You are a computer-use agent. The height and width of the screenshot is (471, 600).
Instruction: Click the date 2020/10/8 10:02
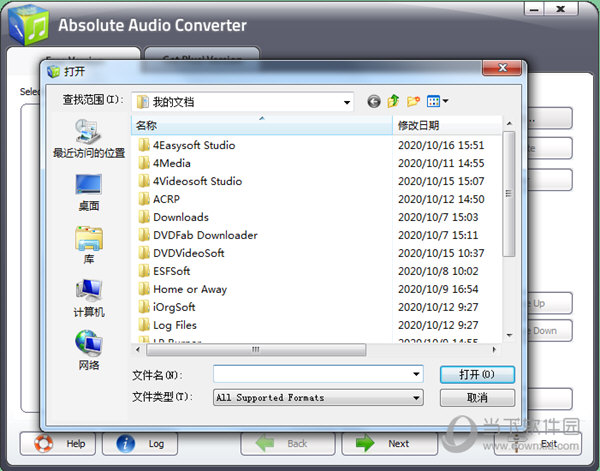pos(438,271)
